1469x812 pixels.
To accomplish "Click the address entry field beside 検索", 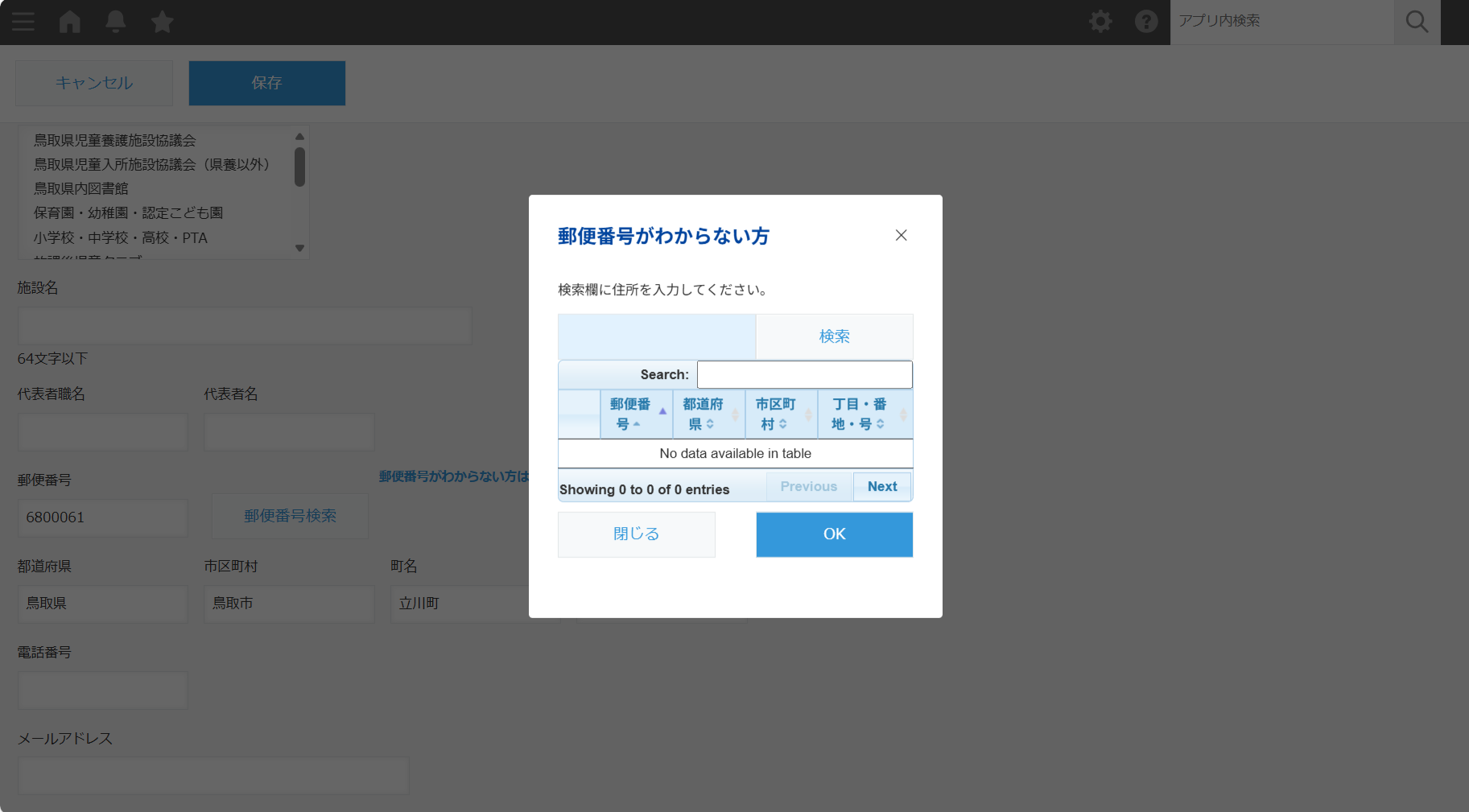I will point(656,336).
